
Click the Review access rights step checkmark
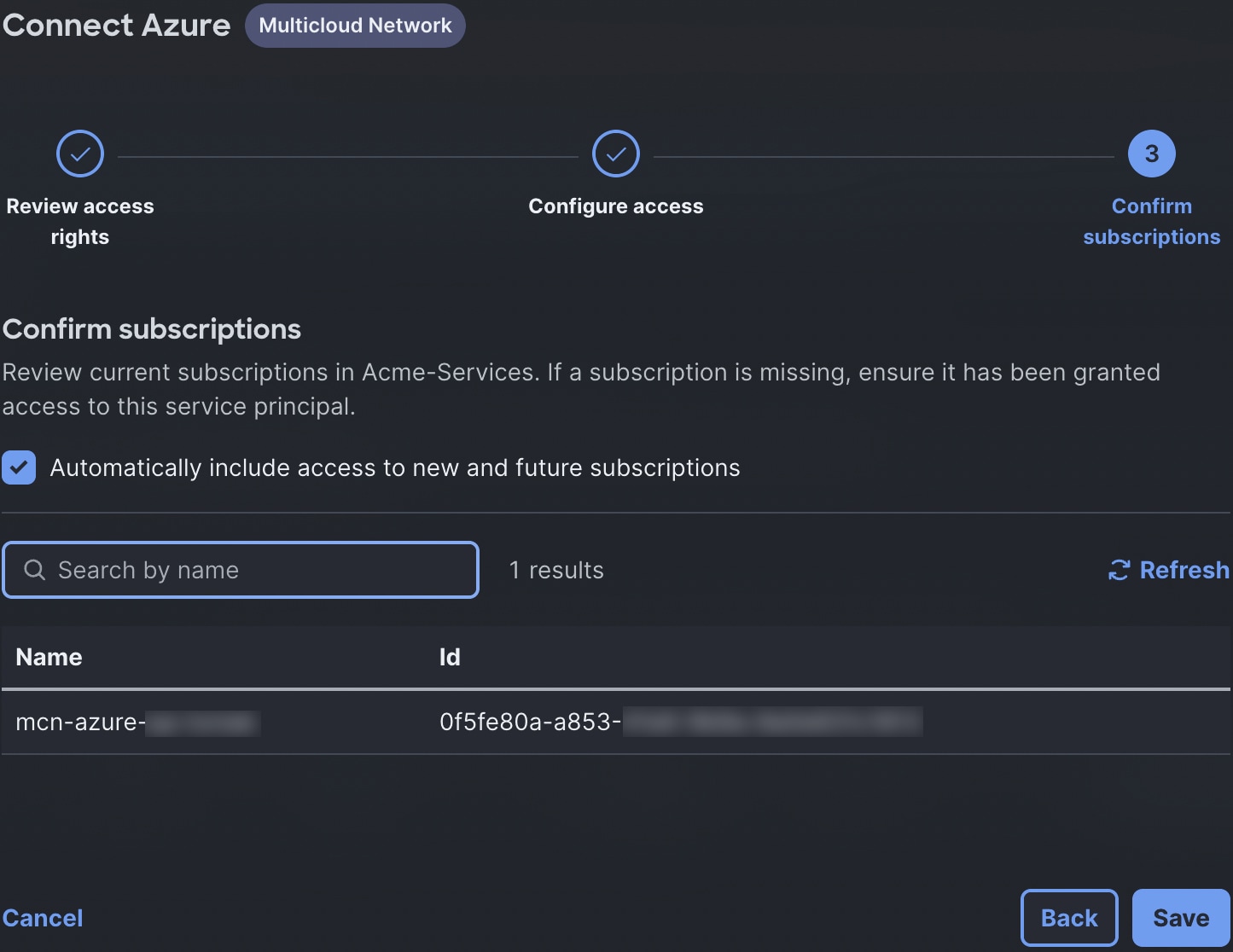80,154
